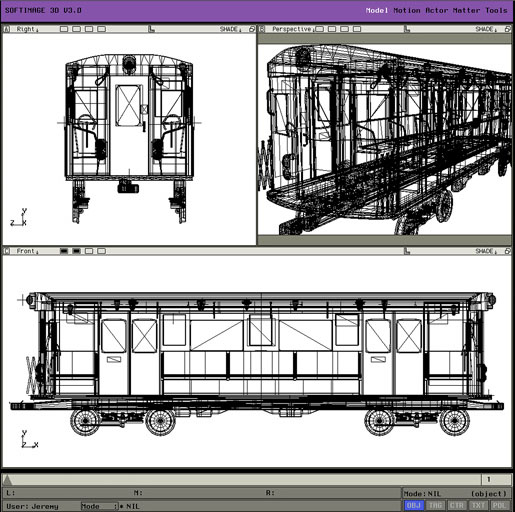515x512 pixels.
Task: Click the window C letter icon
Action: [x=6, y=251]
